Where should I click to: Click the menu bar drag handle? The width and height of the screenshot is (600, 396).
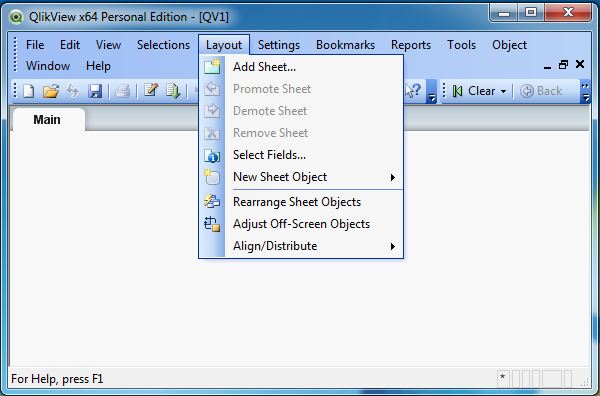15,55
